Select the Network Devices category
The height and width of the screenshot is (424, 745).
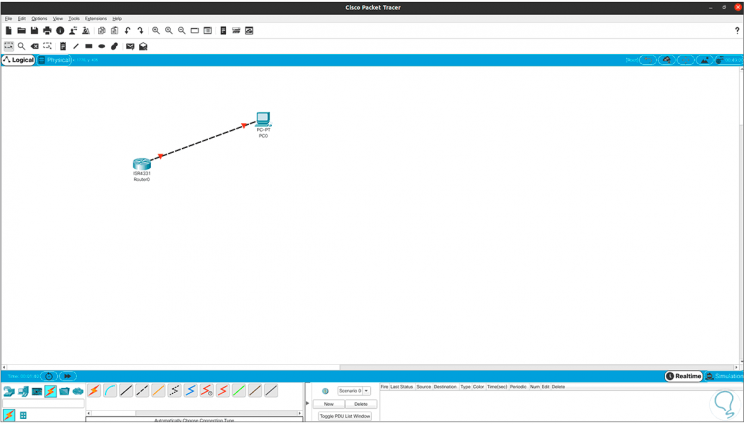coord(9,391)
